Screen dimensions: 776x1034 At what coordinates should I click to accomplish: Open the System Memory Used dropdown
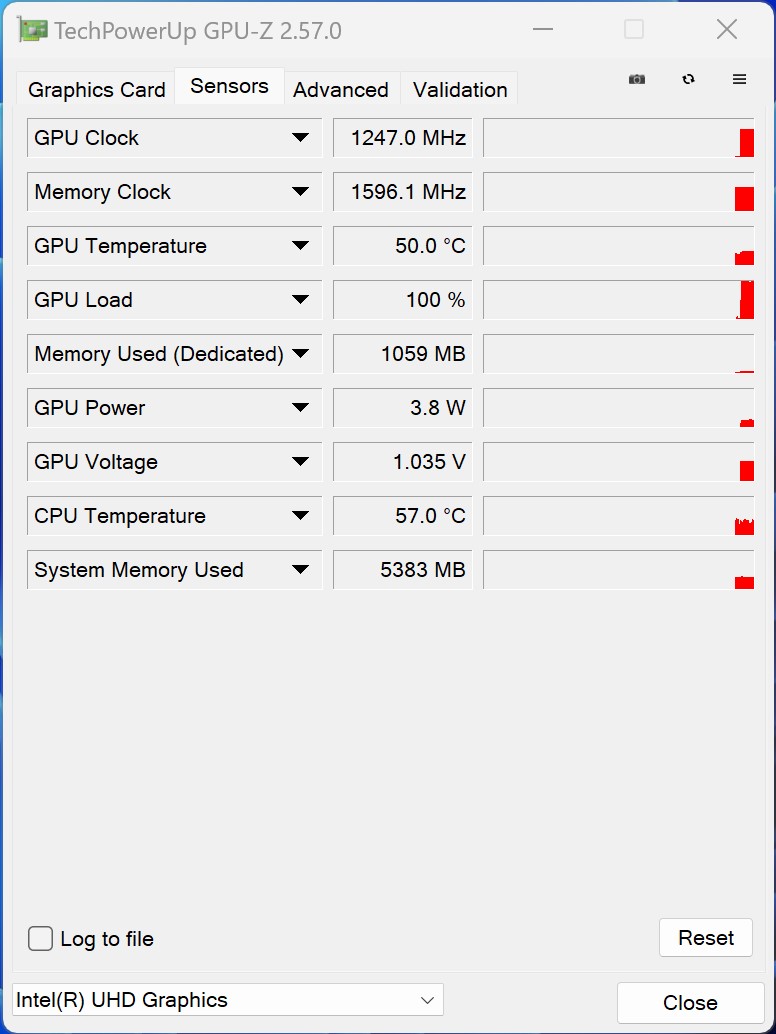click(300, 570)
